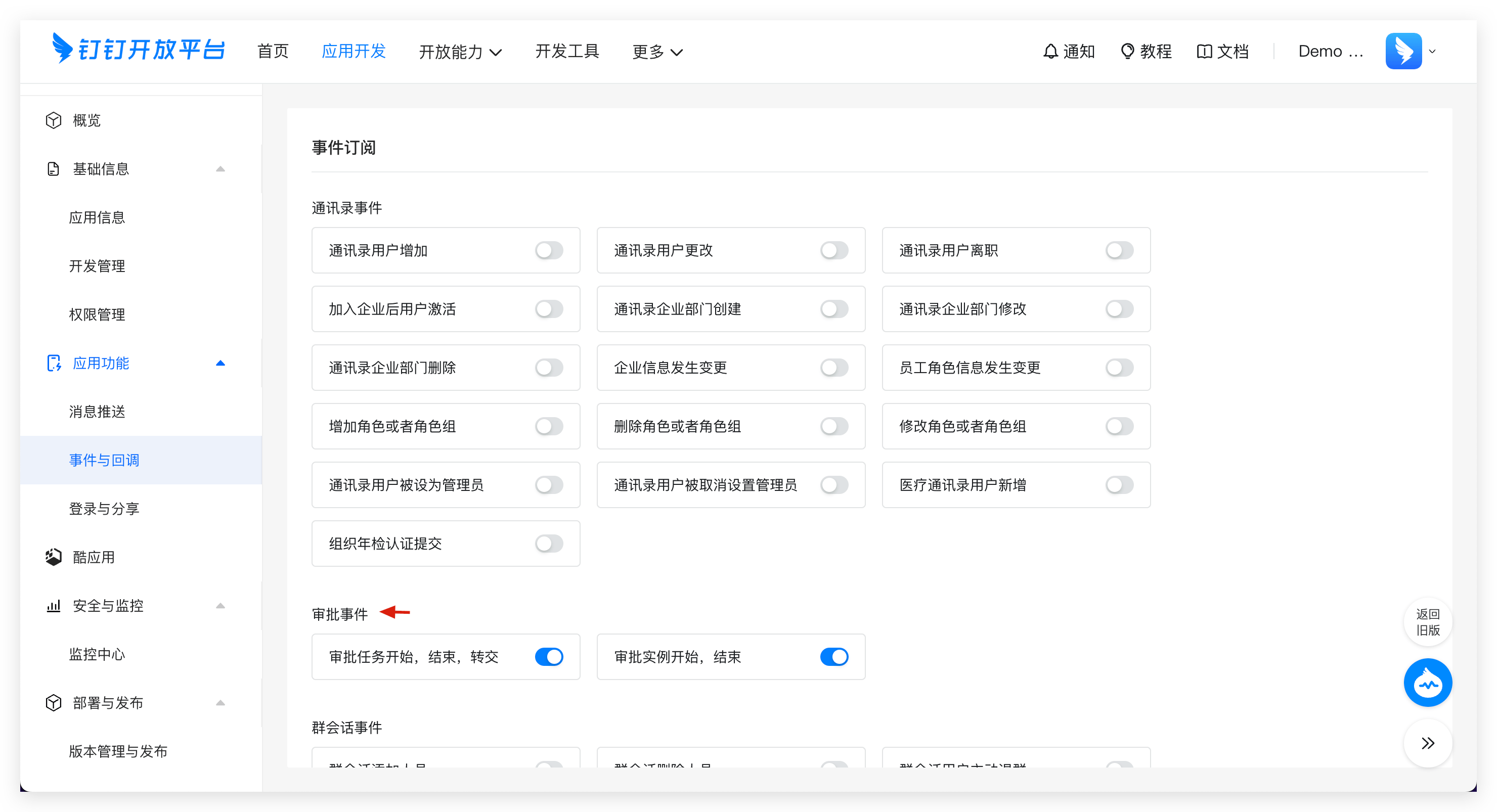Viewport: 1497px width, 812px height.
Task: Open the 文档 documentation icon
Action: tap(1204, 51)
